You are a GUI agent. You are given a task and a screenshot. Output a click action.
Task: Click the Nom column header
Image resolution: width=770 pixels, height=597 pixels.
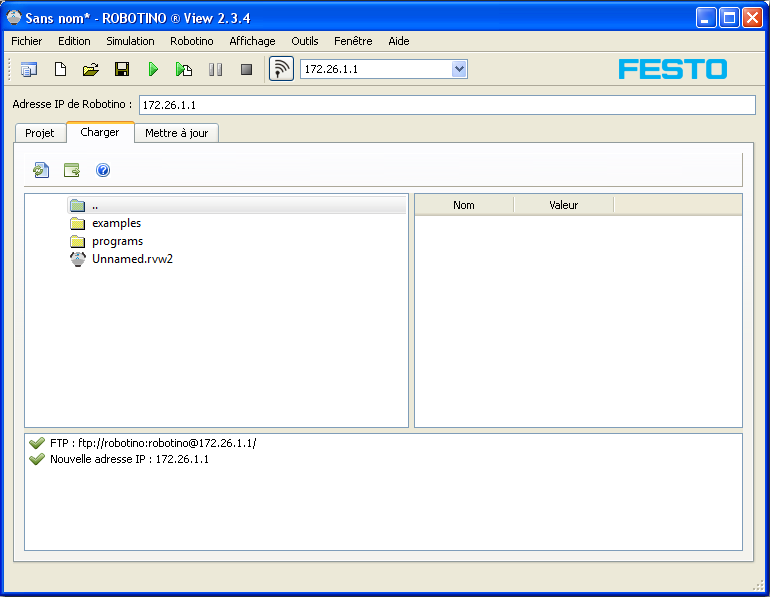click(464, 205)
